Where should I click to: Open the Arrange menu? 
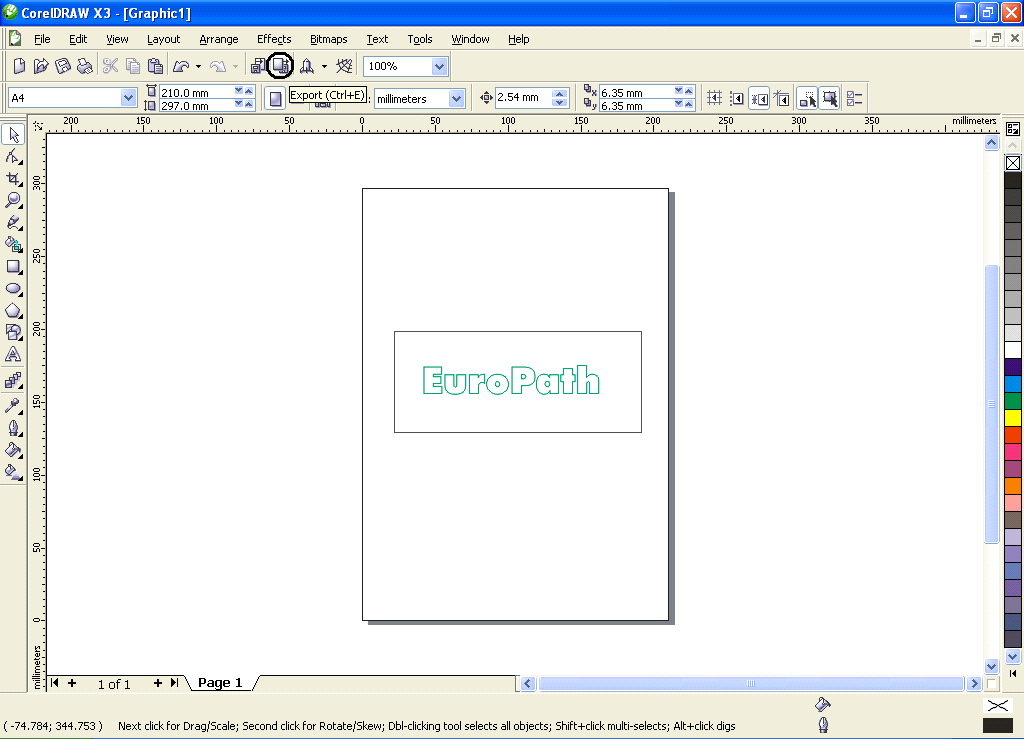click(219, 39)
